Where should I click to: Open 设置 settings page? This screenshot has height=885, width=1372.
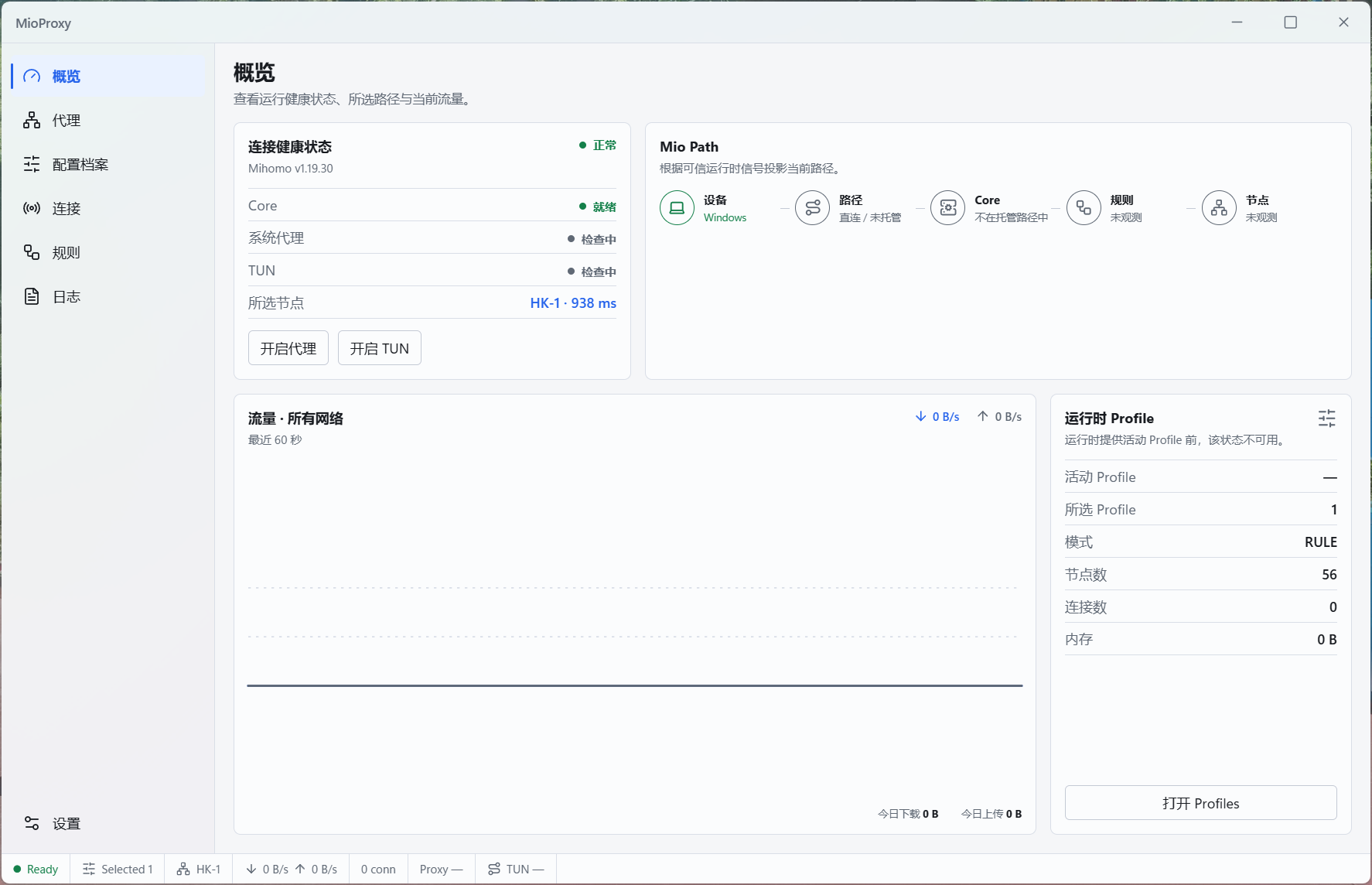point(109,823)
